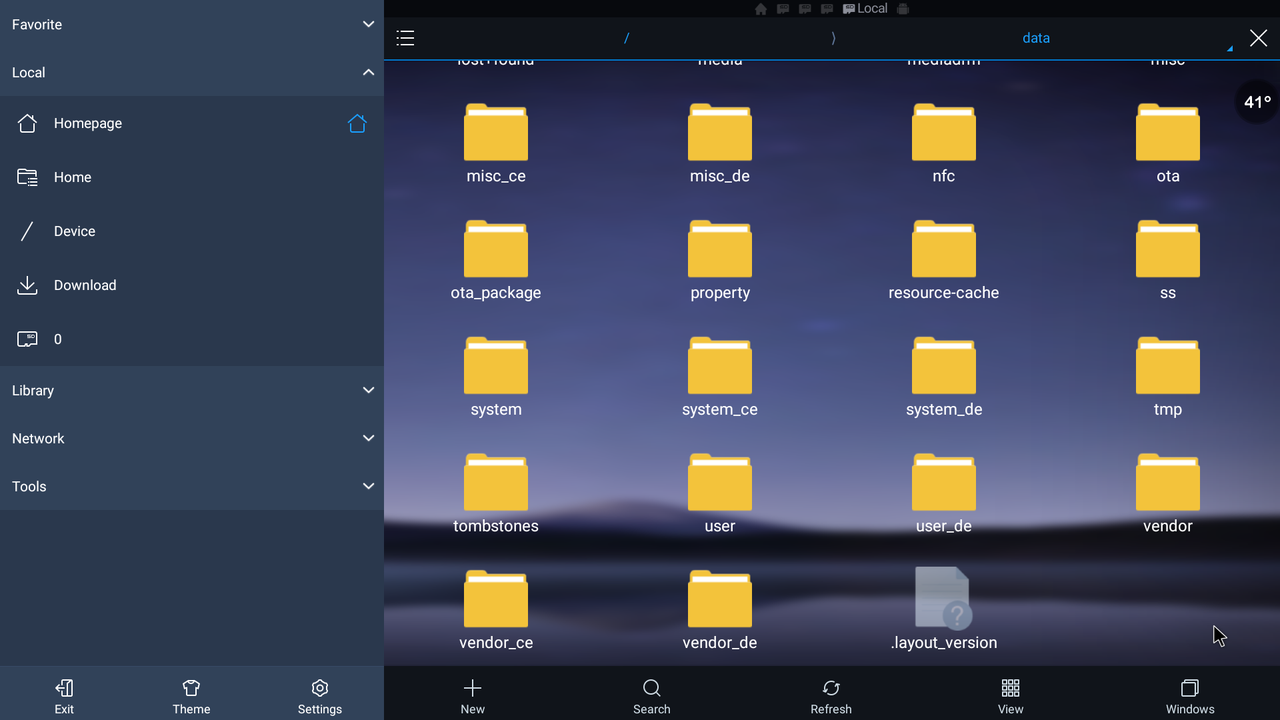This screenshot has height=720, width=1280.
Task: Open the misc_de folder
Action: point(720,143)
